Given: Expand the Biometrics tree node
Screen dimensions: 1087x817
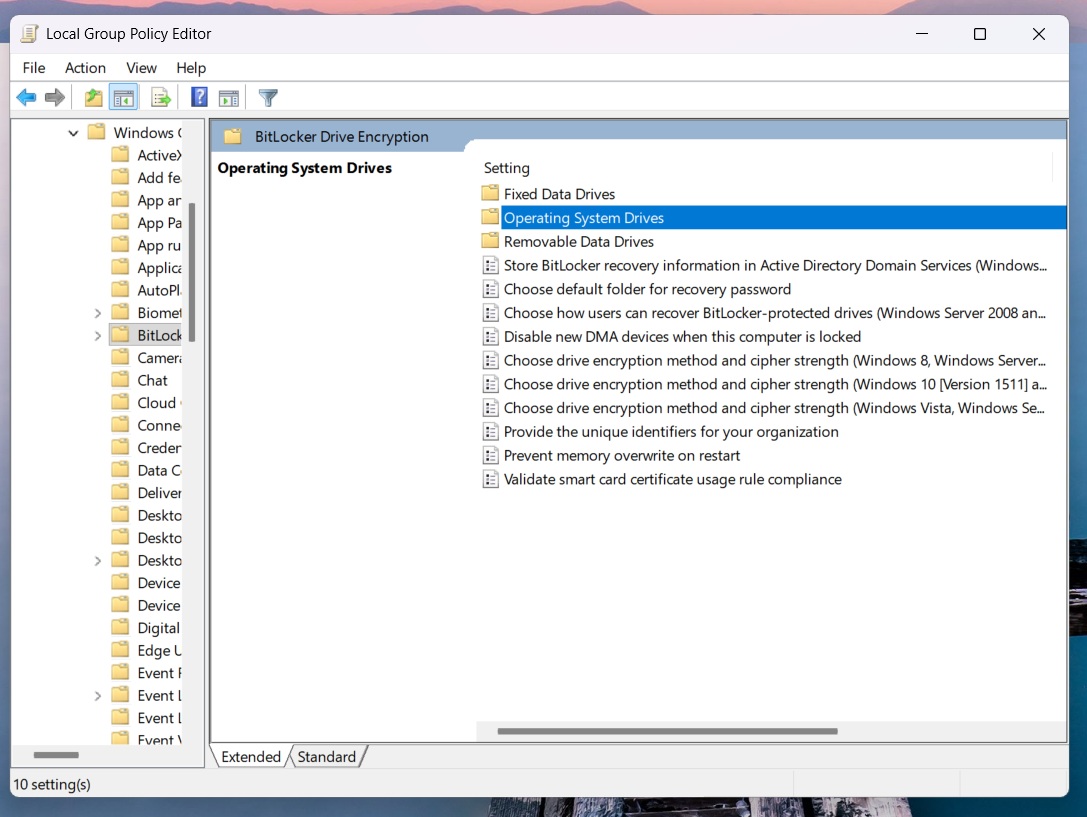Looking at the screenshot, I should 97,312.
